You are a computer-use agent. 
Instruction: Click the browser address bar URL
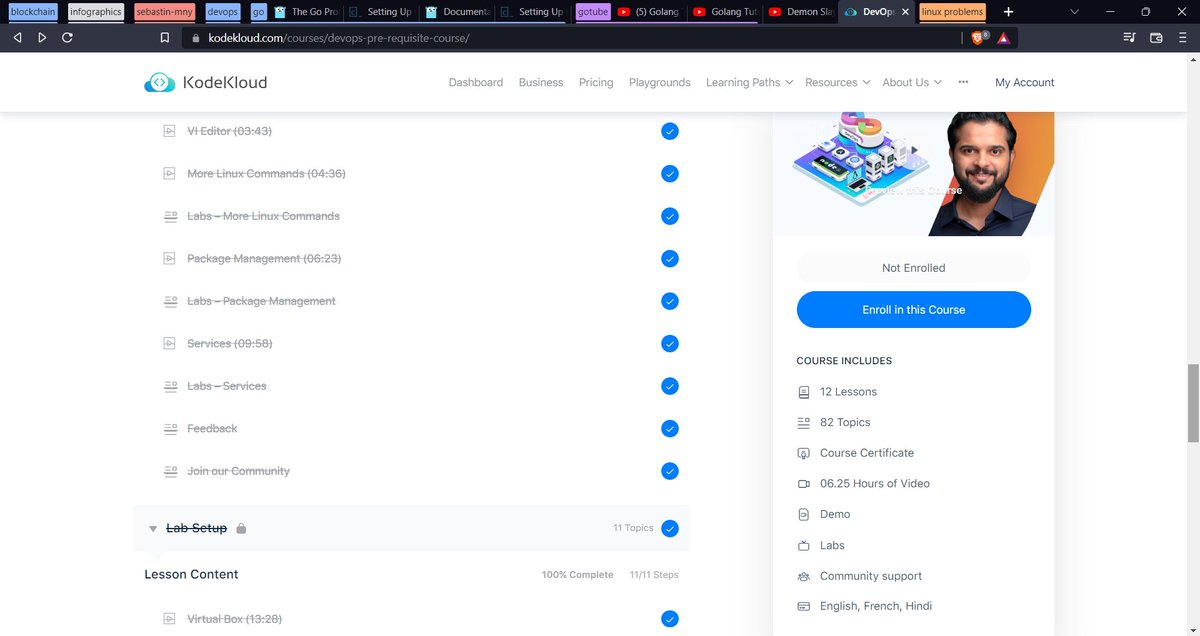(339, 38)
